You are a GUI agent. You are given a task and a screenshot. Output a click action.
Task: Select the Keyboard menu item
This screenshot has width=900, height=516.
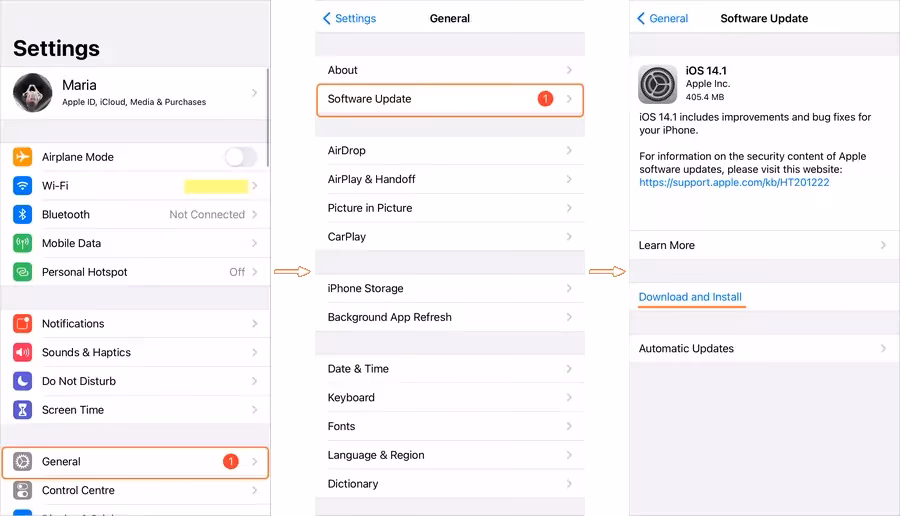pos(352,398)
